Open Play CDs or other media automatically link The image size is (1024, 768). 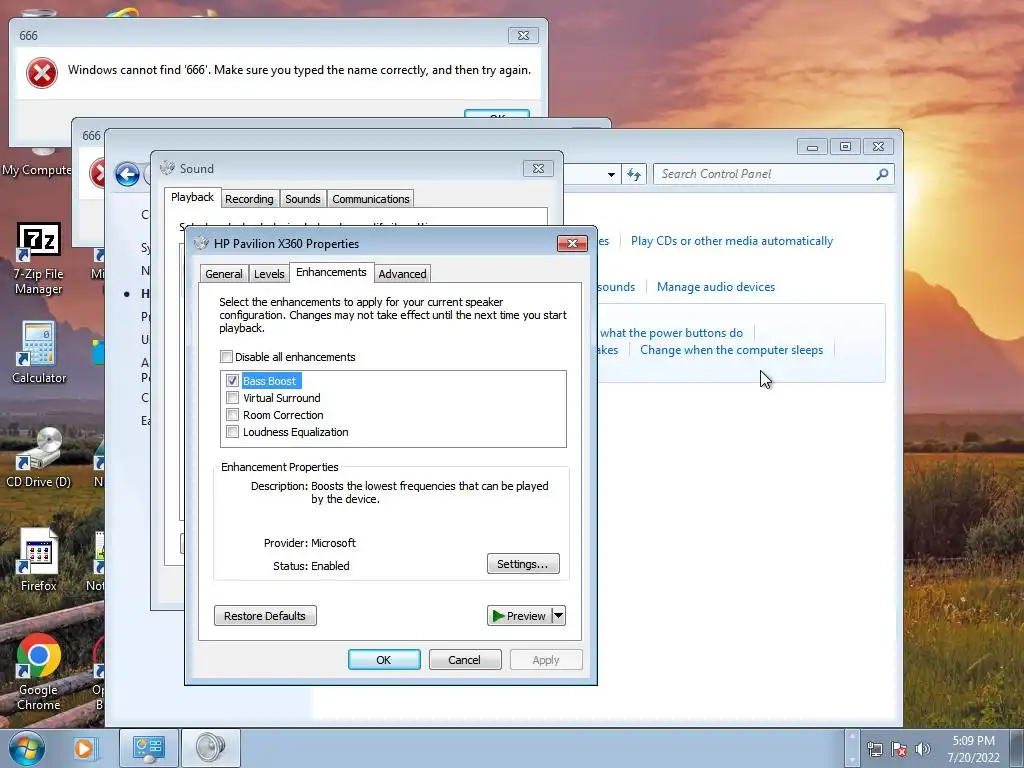click(x=731, y=241)
